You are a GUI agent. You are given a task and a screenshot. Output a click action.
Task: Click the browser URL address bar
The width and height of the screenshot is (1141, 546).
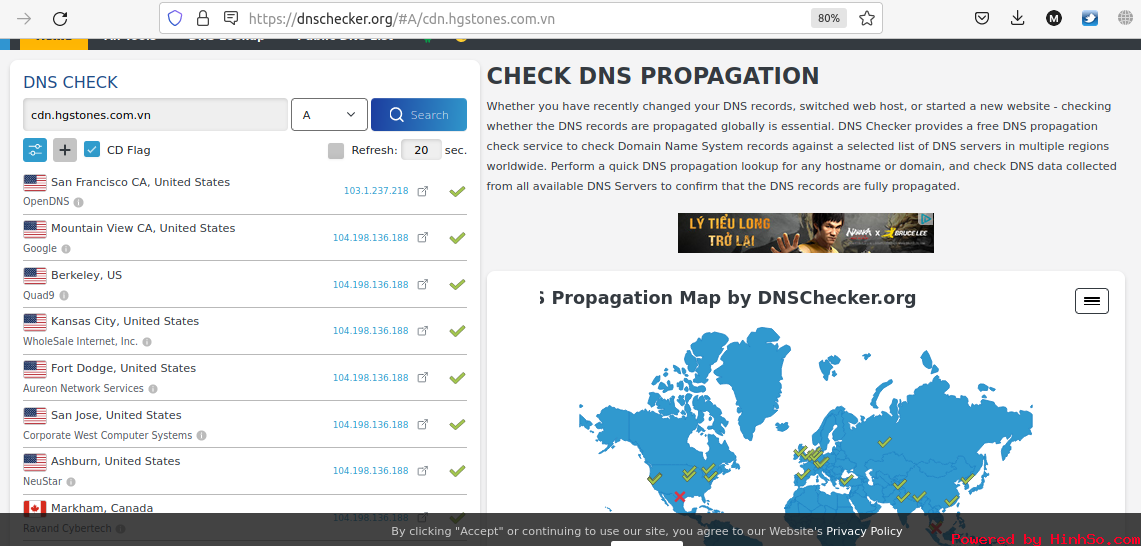520,19
